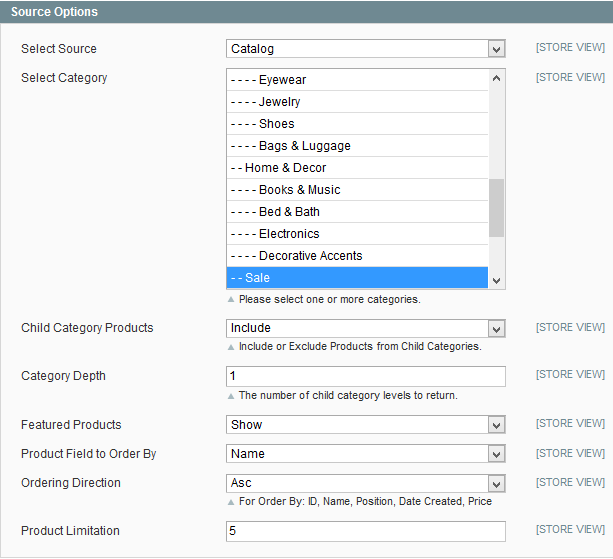Pick the Decorative Accents category
The width and height of the screenshot is (613, 559).
pyautogui.click(x=357, y=256)
